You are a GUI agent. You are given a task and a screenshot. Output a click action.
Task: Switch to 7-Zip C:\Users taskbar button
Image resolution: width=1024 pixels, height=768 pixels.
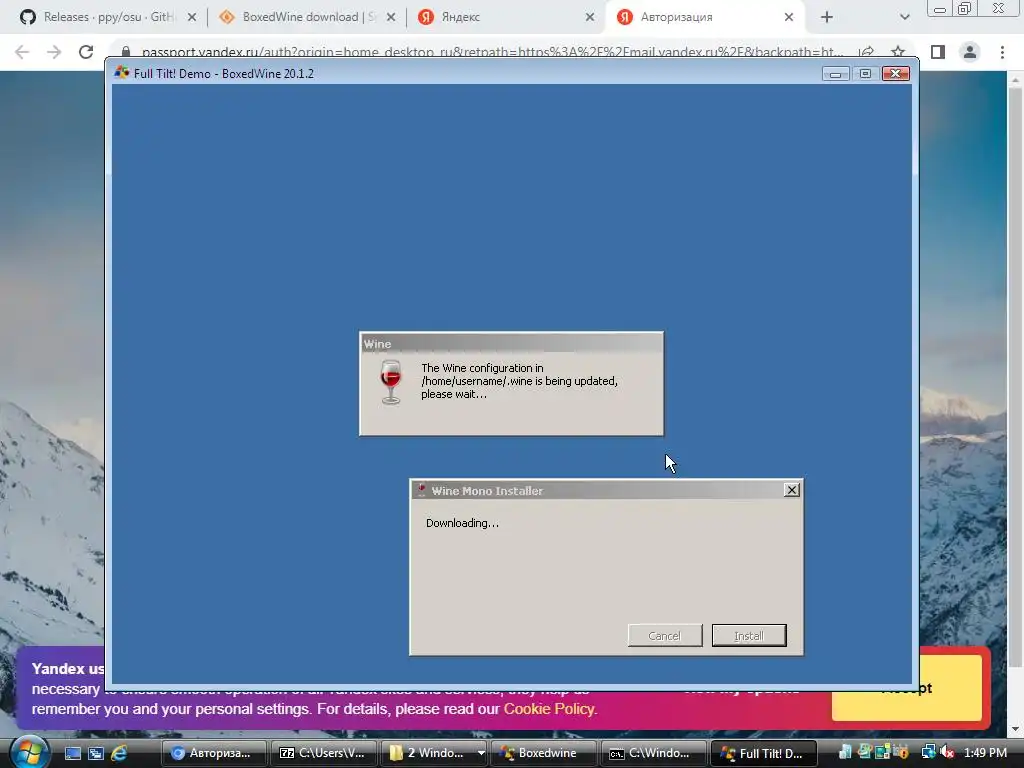pos(325,753)
